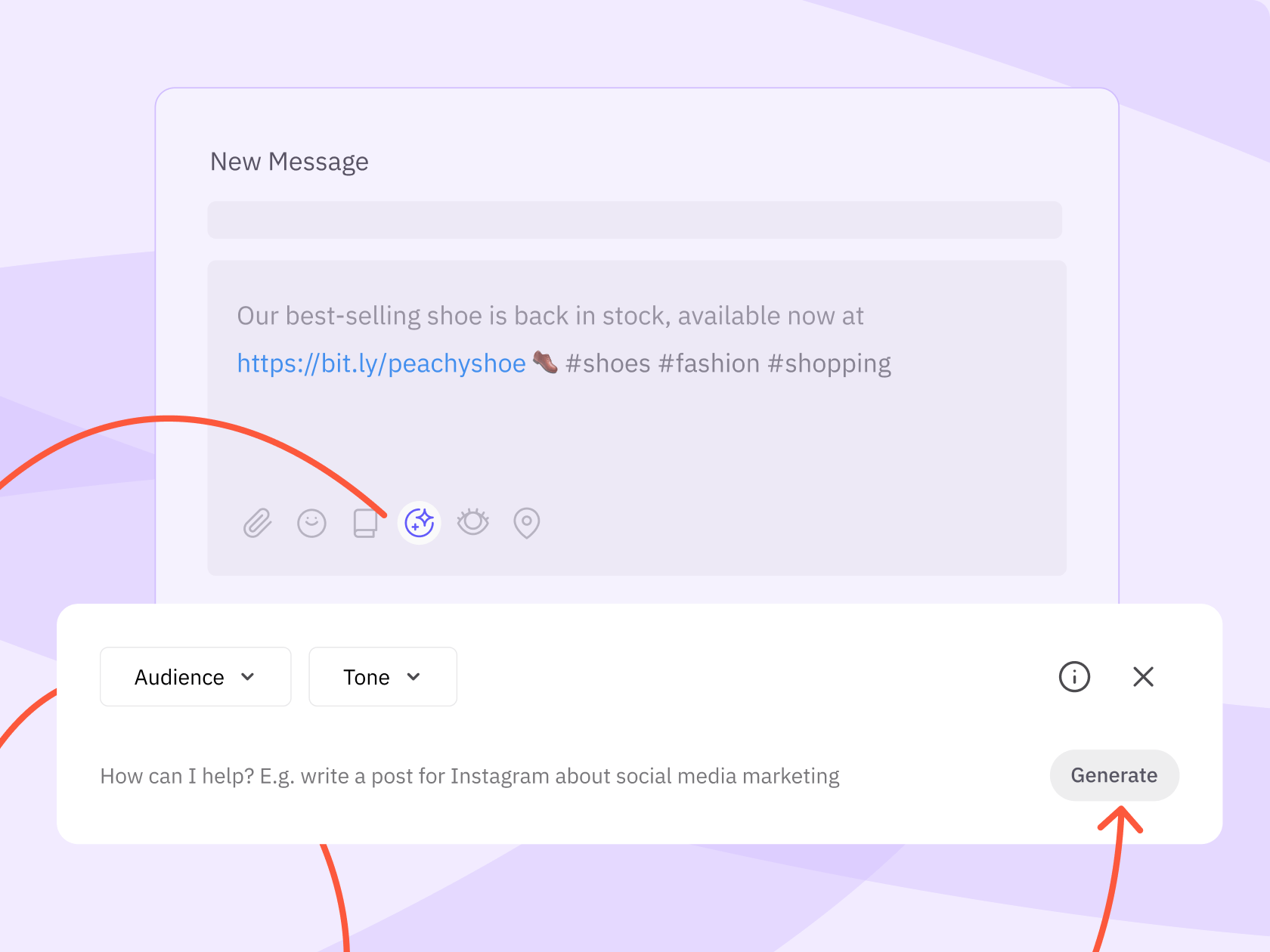Click the shoe emoji in the message
The image size is (1270, 952).
pyautogui.click(x=545, y=363)
